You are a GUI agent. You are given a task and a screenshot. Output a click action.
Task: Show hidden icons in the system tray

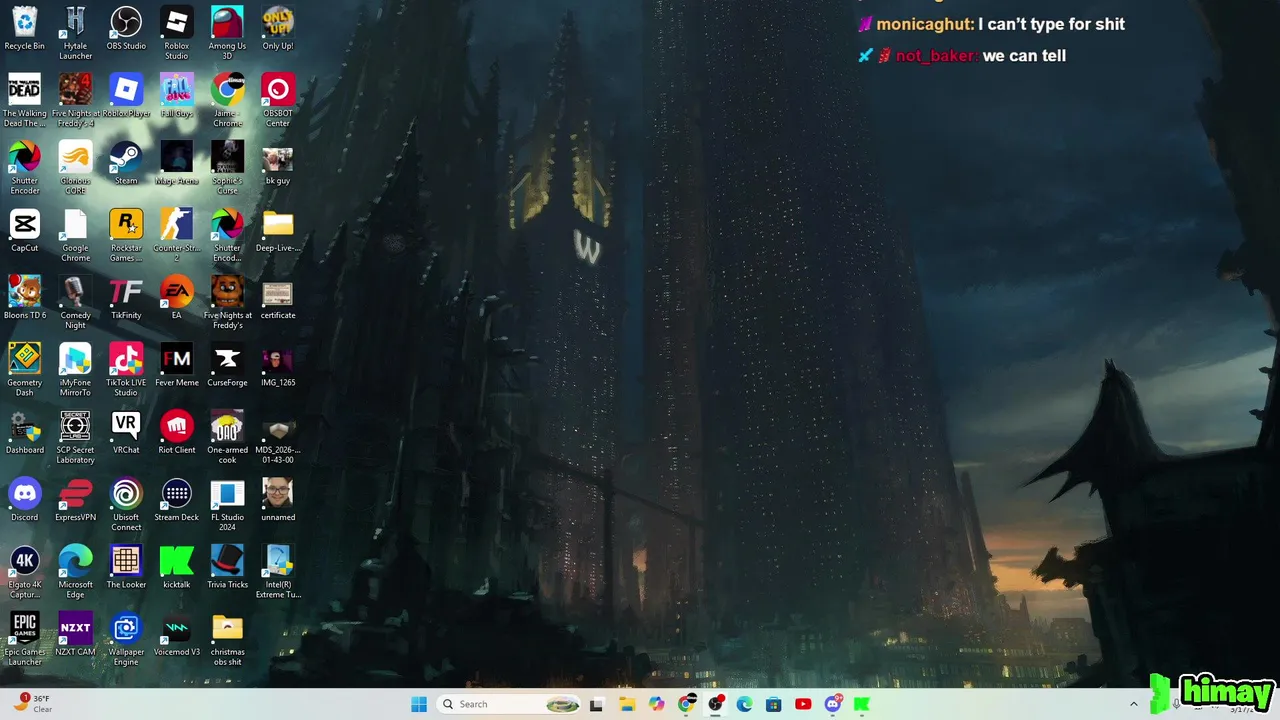pyautogui.click(x=1133, y=704)
